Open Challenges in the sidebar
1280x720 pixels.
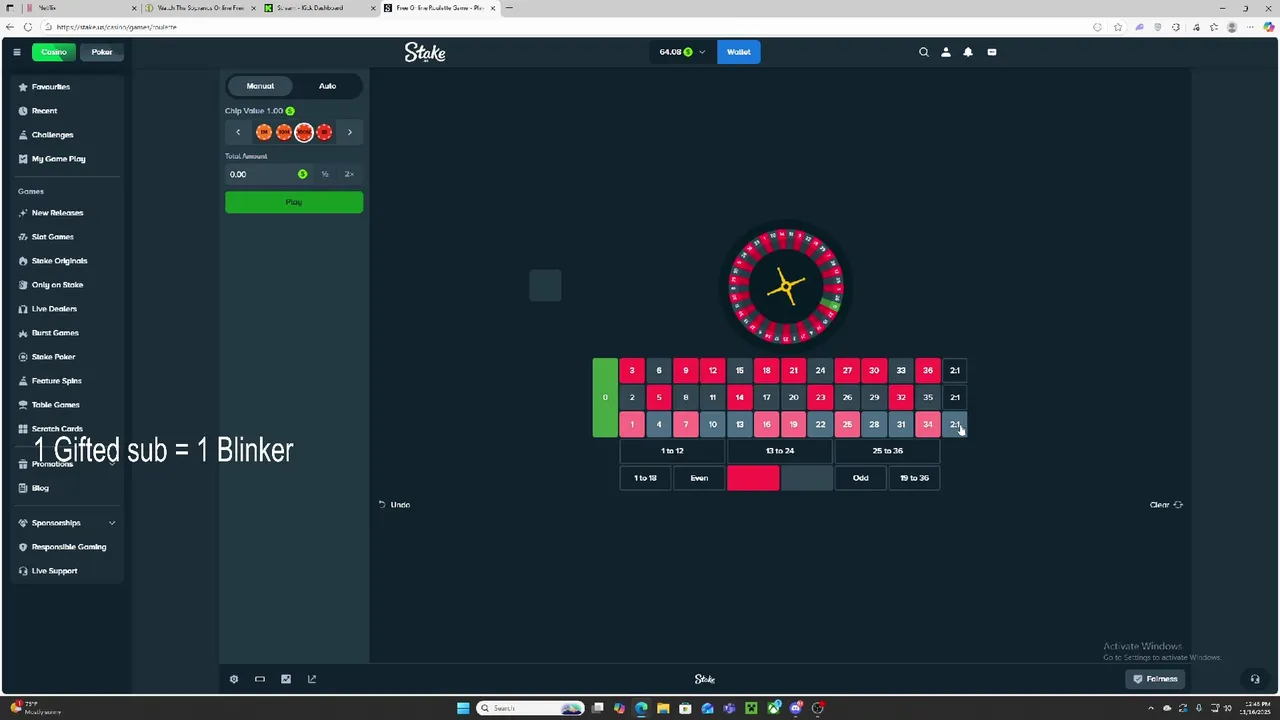[52, 135]
